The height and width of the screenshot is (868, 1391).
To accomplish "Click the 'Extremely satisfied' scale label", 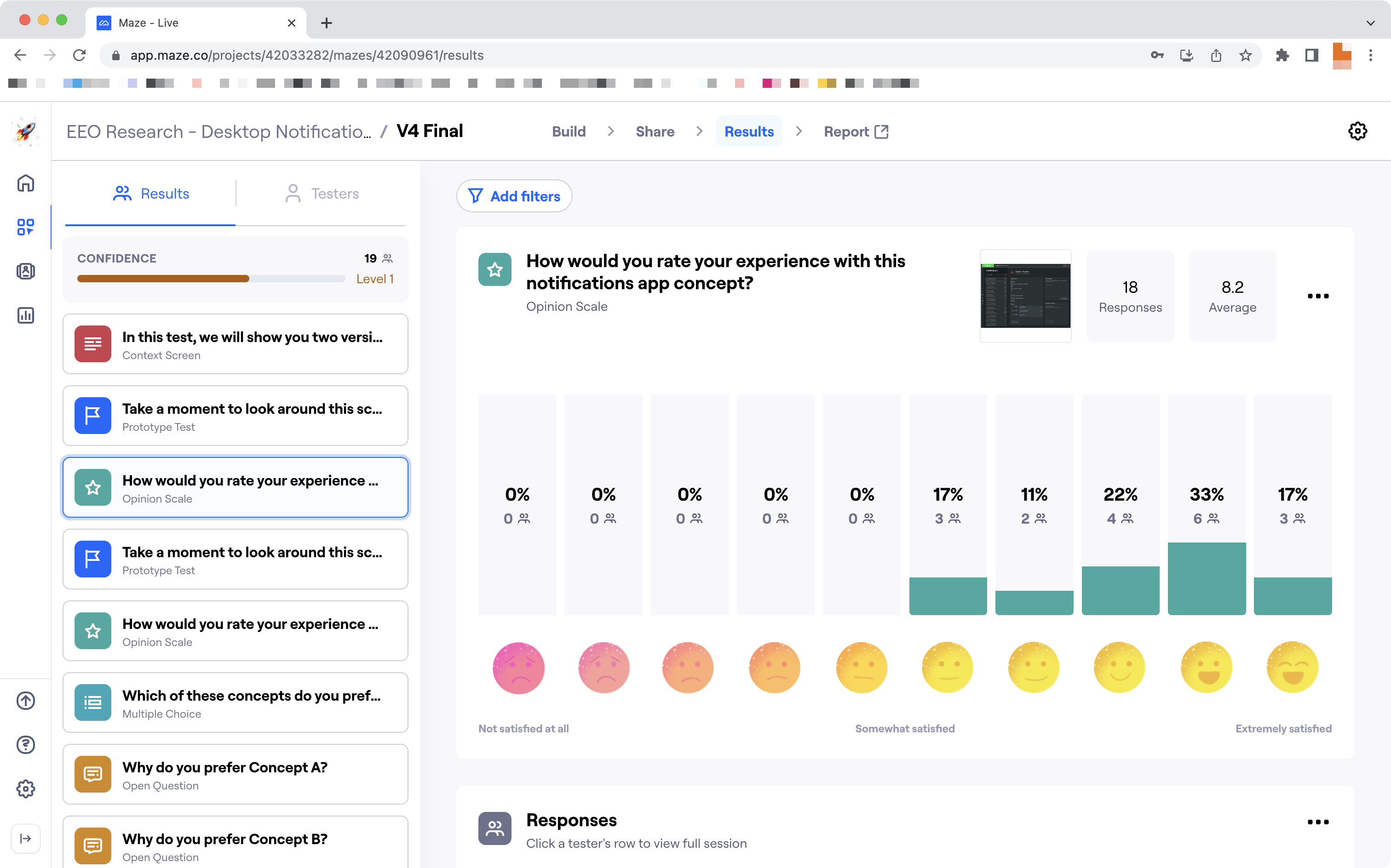I will pos(1283,729).
